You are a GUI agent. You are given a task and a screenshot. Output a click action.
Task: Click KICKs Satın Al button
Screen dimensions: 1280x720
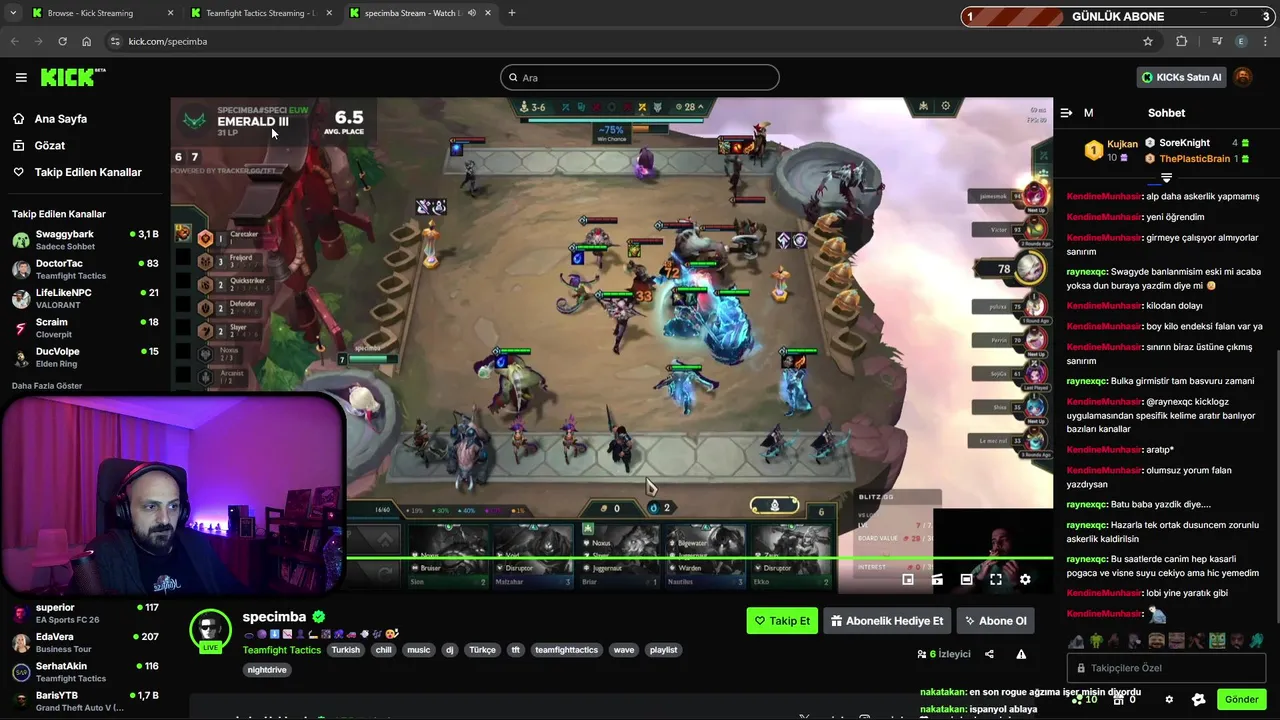coord(1181,77)
